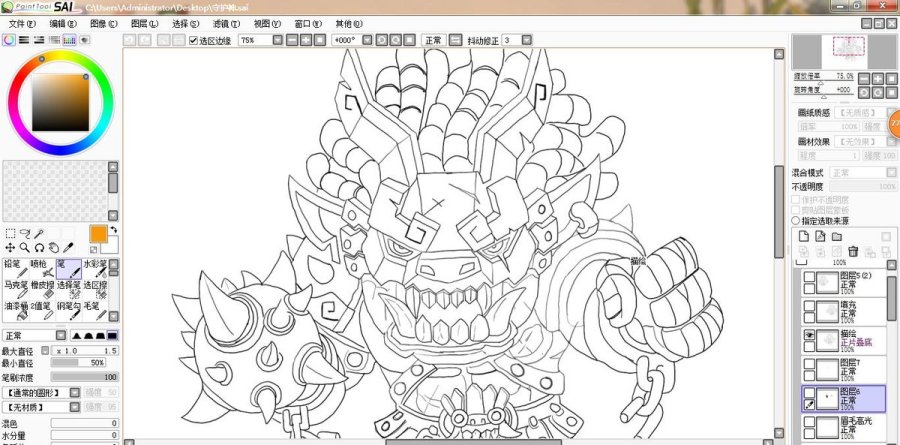Select the 喷枪 airbrush tool

point(42,269)
